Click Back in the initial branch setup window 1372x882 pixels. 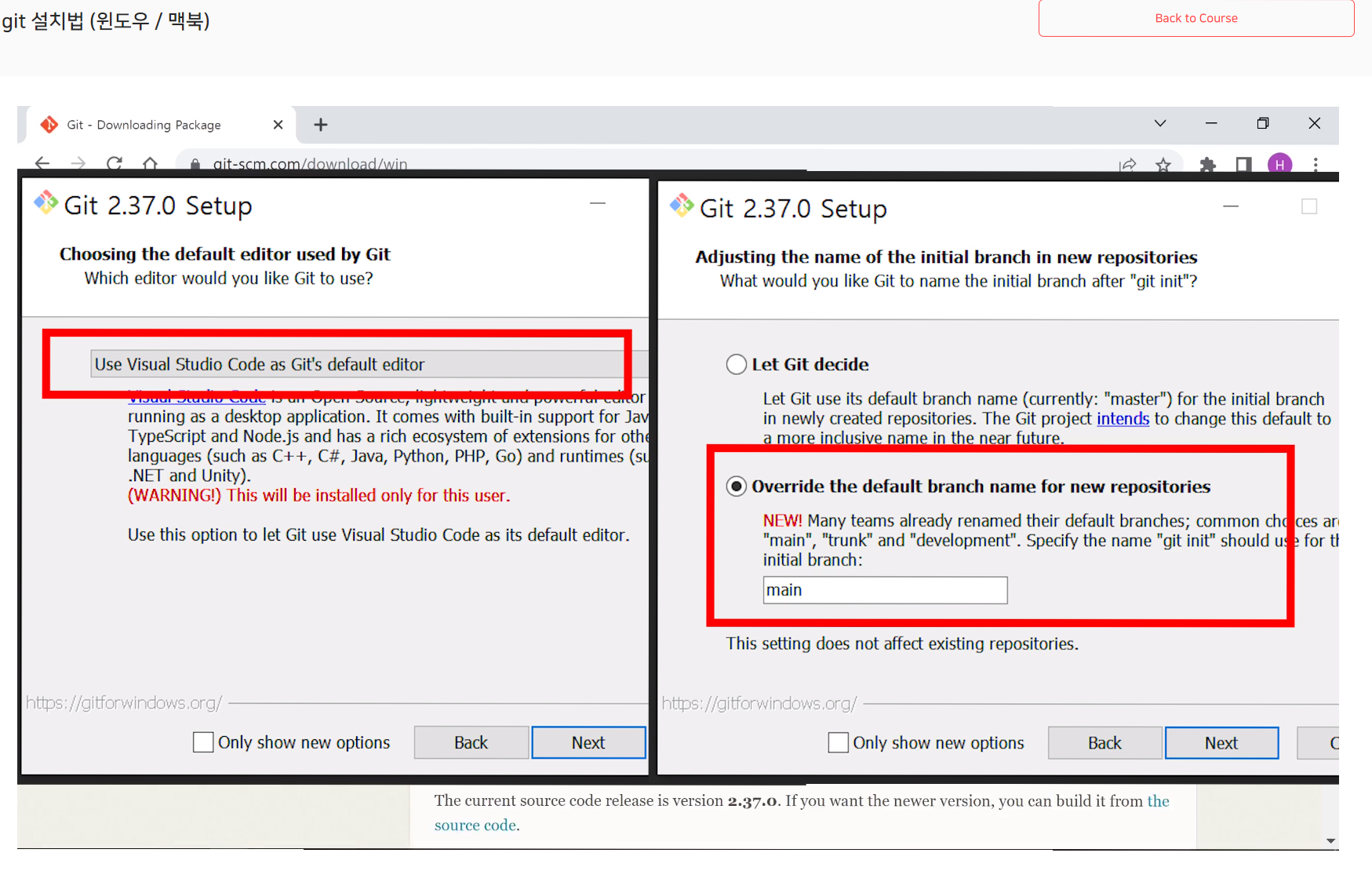point(1105,743)
